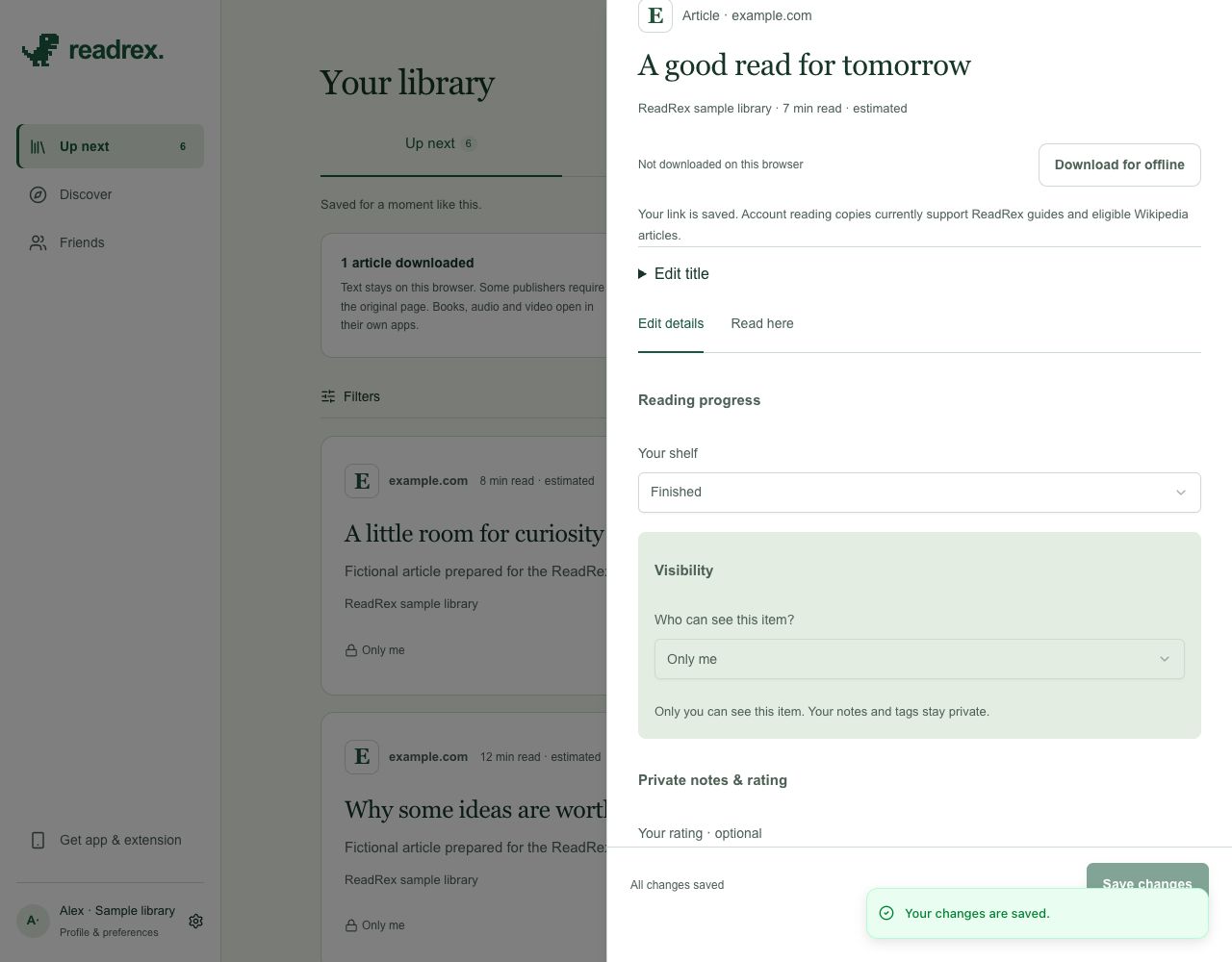Click the E site icon in the article panel header
This screenshot has height=962, width=1232.
655,15
